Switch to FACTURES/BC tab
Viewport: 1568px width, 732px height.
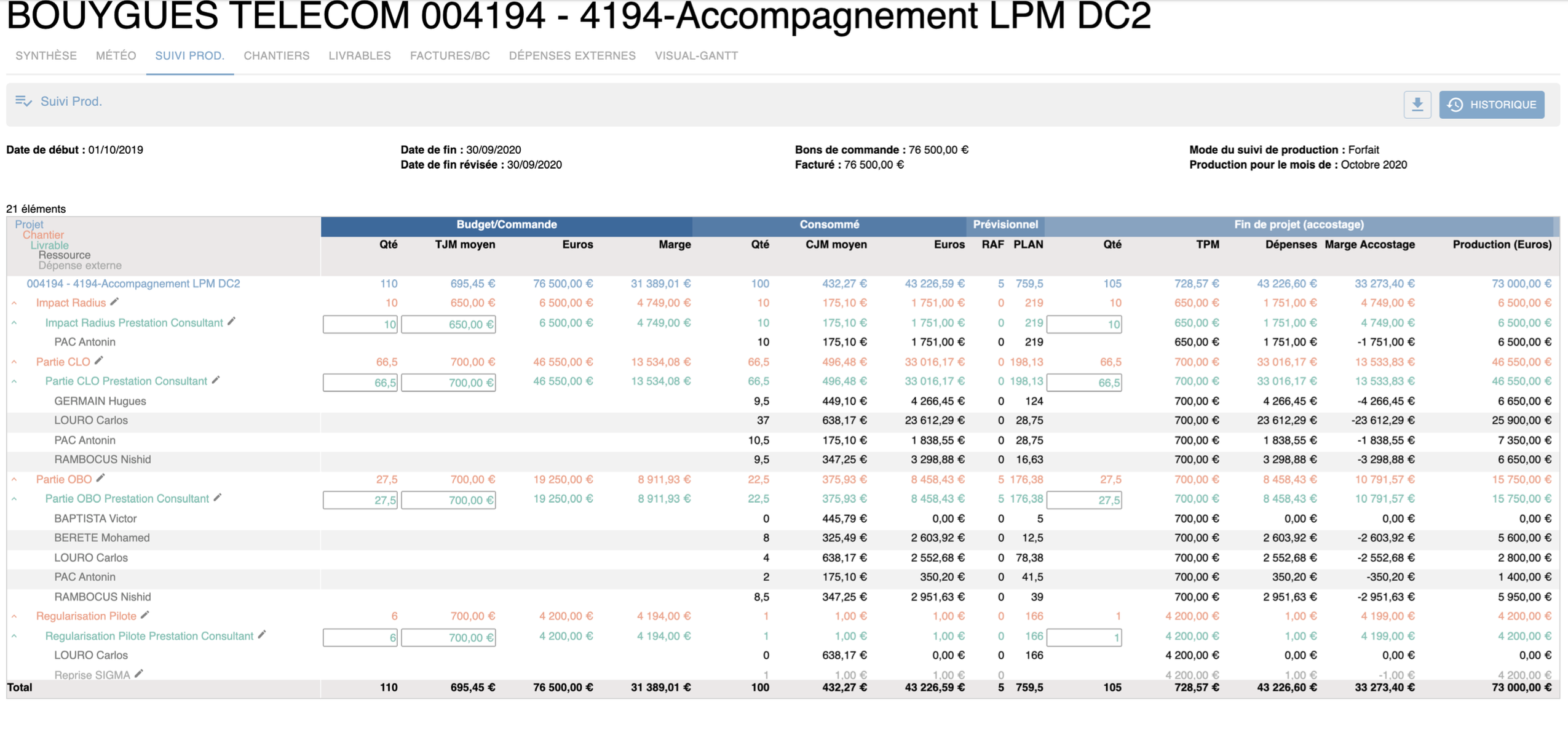click(450, 56)
